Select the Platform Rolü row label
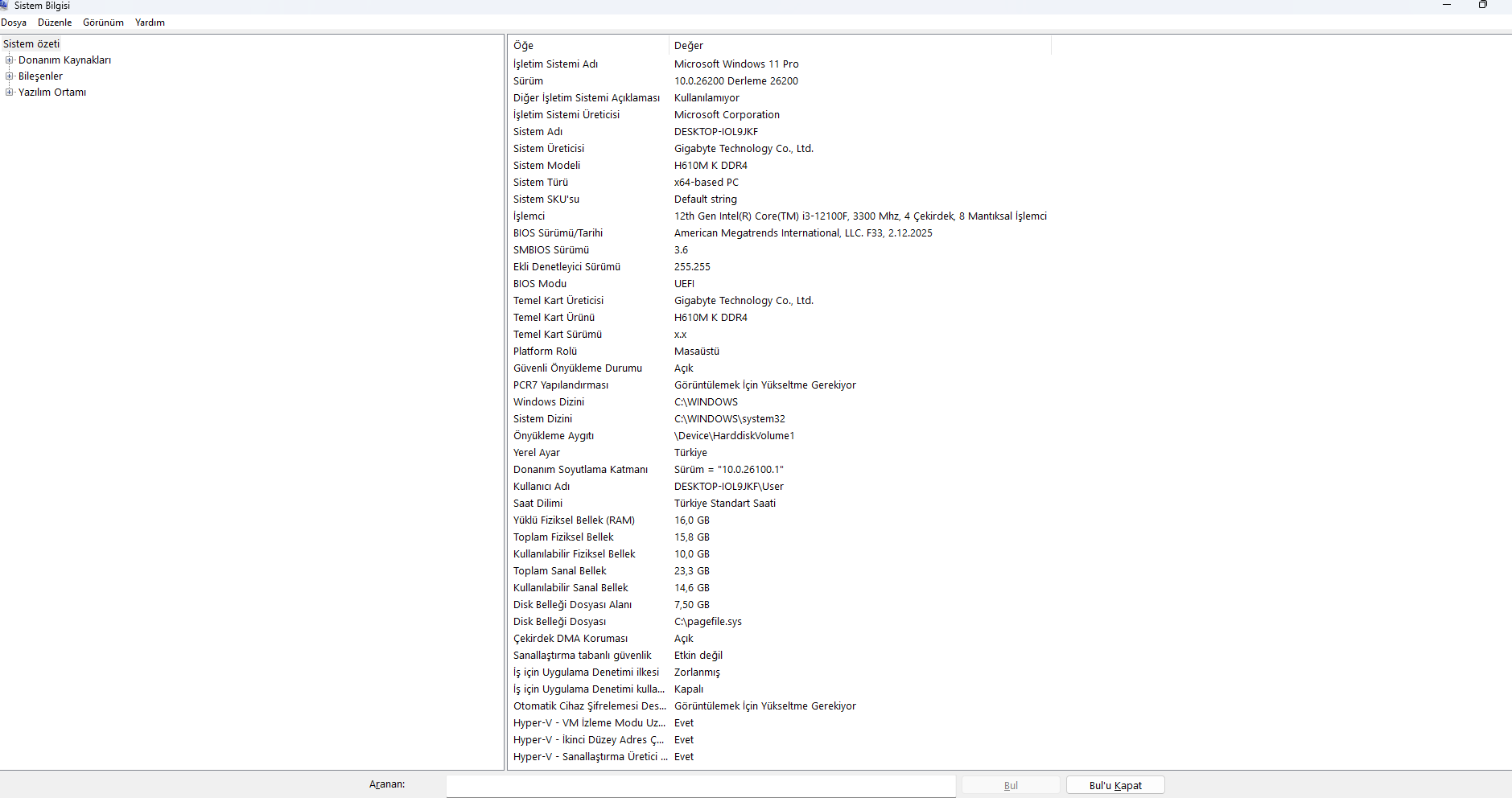1512x798 pixels. (x=545, y=352)
